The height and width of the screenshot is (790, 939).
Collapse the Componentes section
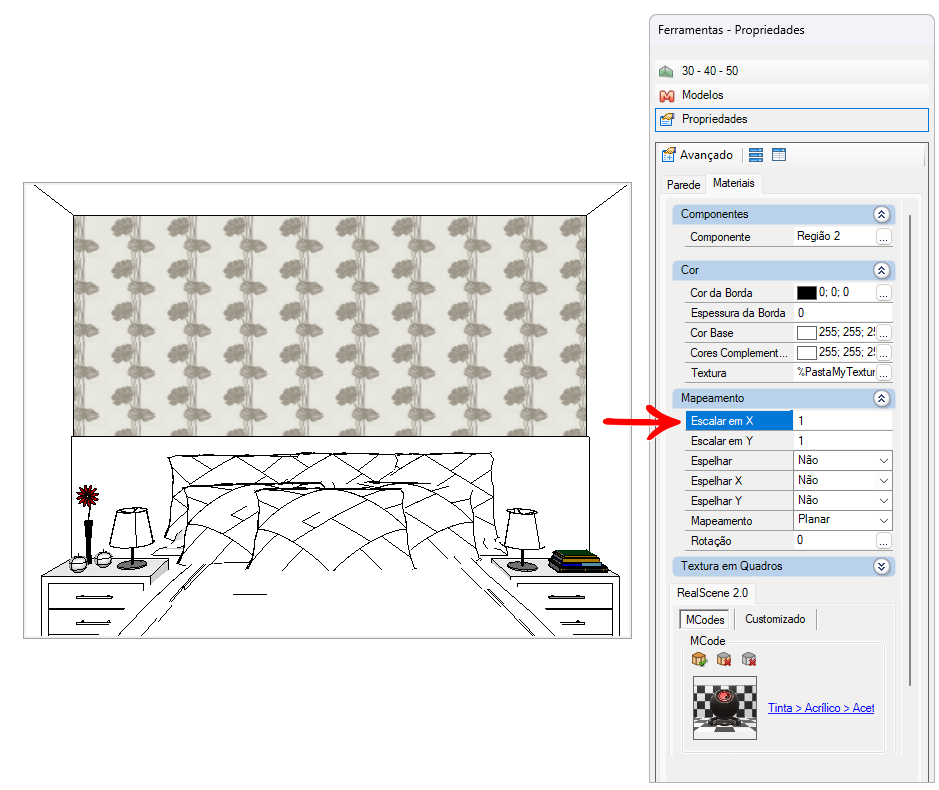881,214
